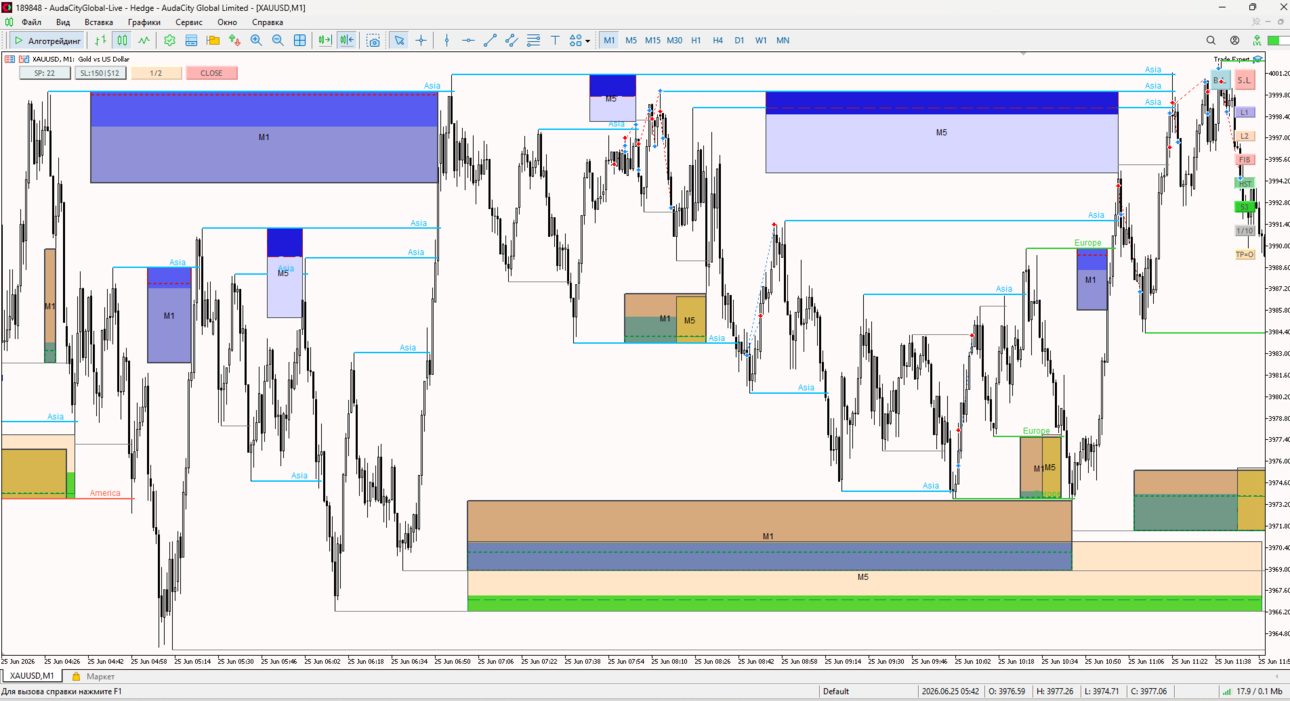
Task: Select the arrow cursor tool
Action: pyautogui.click(x=399, y=40)
